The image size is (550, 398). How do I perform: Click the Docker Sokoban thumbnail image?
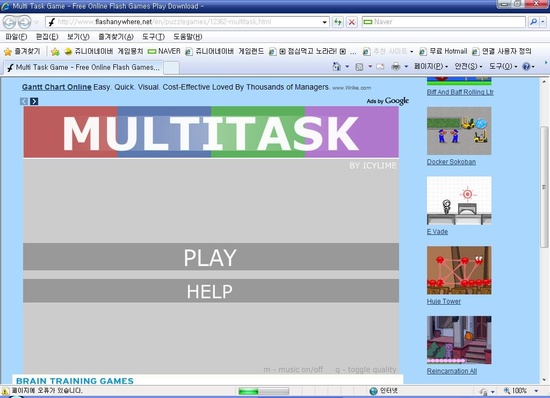click(x=459, y=131)
